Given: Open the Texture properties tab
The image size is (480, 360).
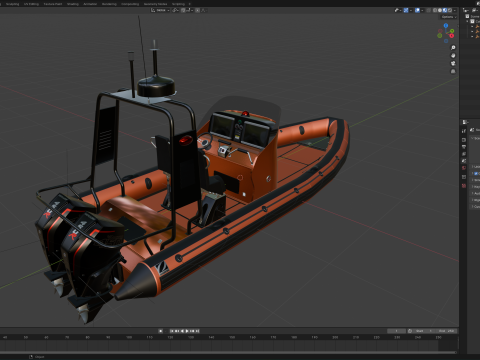Looking at the screenshot, I should (464, 186).
